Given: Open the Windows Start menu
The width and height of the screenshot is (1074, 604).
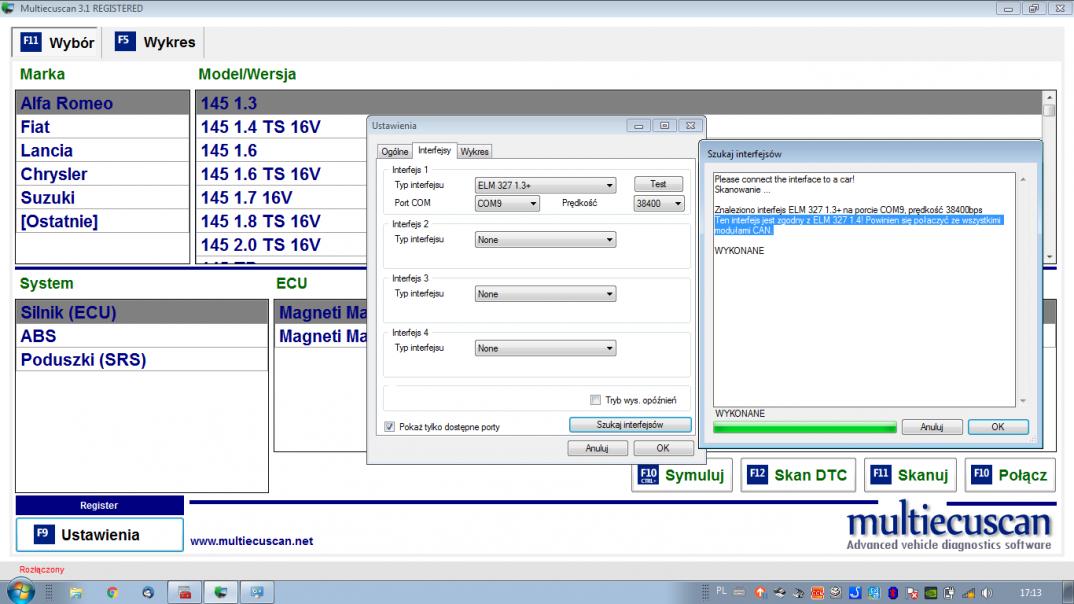Looking at the screenshot, I should [x=21, y=592].
